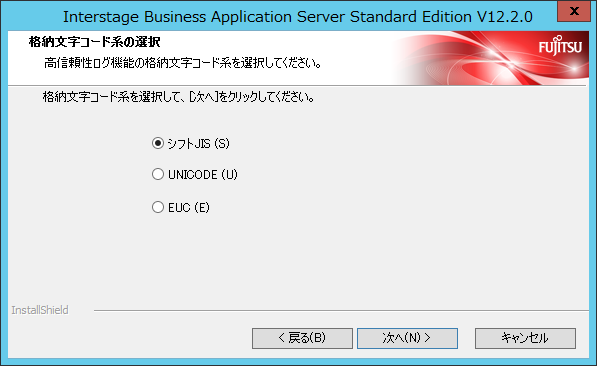Go back with the < 戻る(B) button
The image size is (597, 366).
pos(302,338)
